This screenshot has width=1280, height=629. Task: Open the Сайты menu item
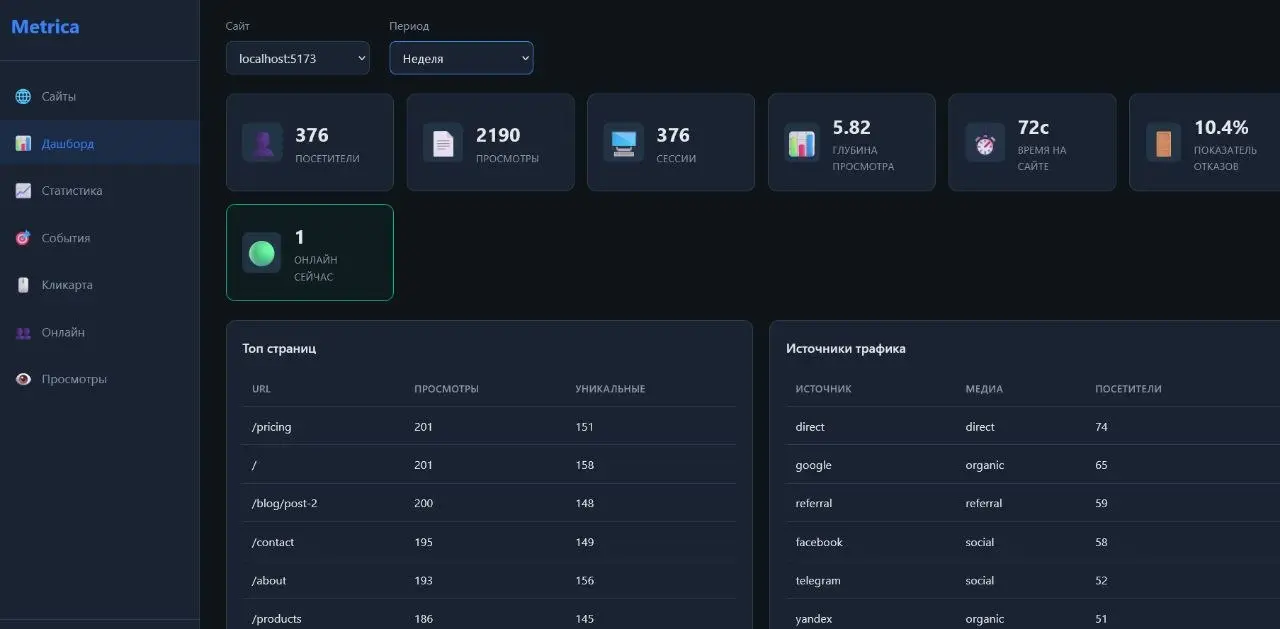click(100, 97)
